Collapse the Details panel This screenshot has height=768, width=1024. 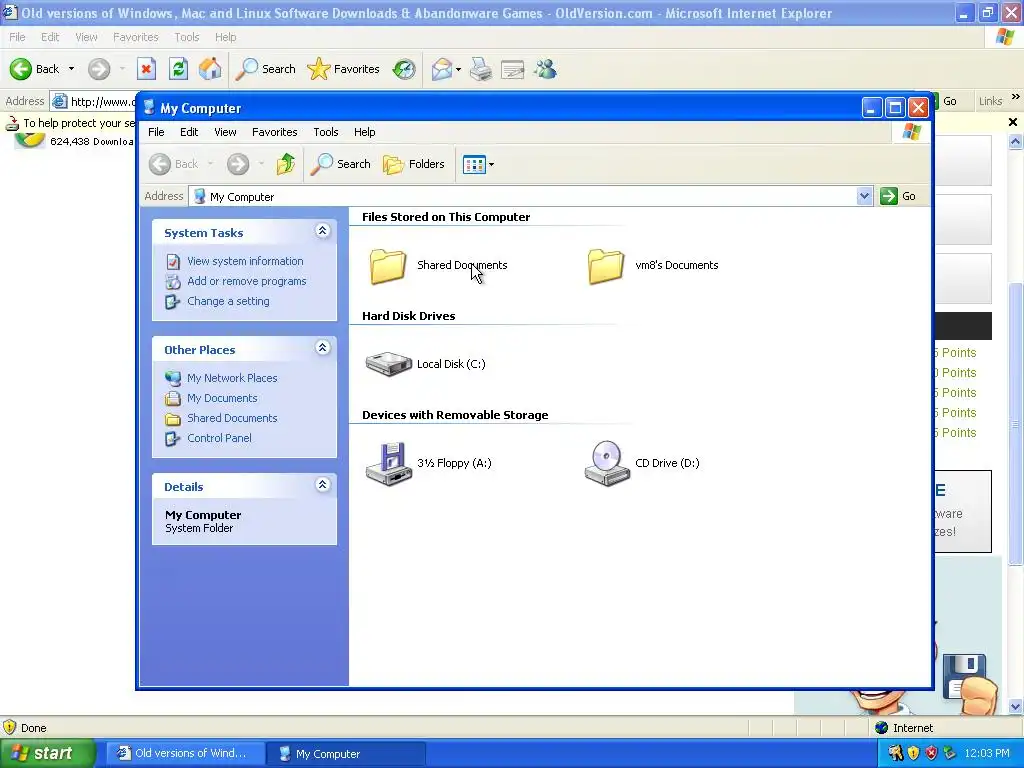click(x=323, y=485)
